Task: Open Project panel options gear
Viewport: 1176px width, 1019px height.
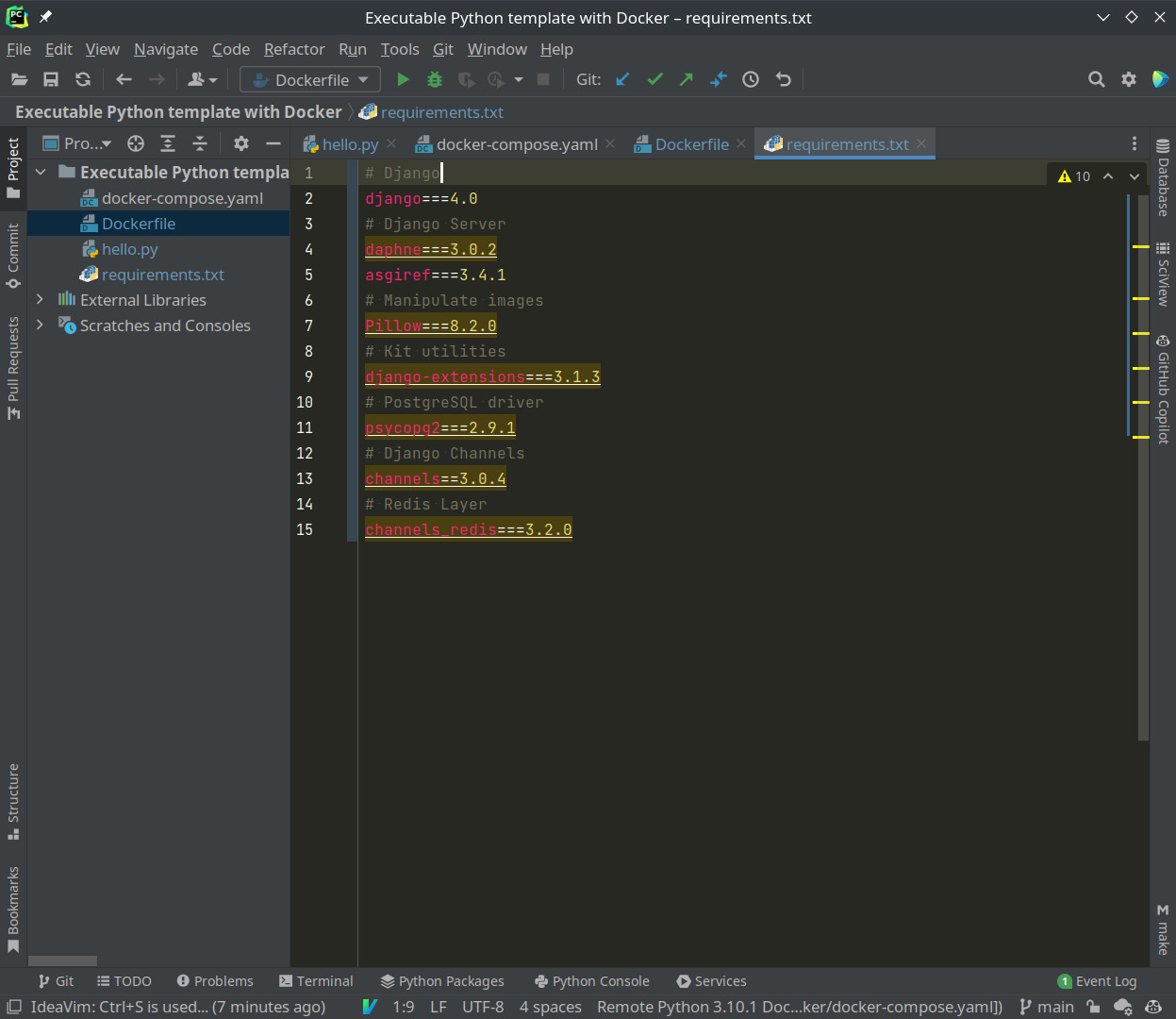Action: click(x=241, y=143)
